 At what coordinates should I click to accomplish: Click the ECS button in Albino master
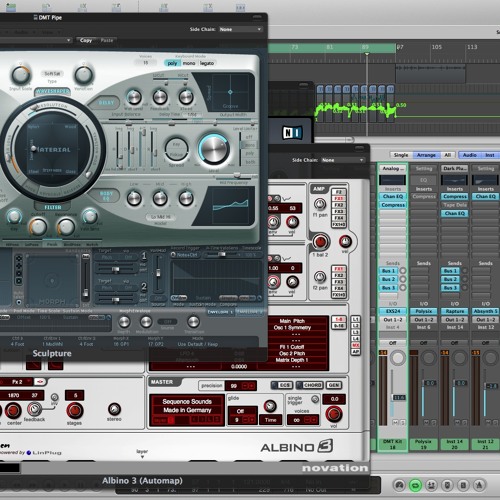[282, 385]
